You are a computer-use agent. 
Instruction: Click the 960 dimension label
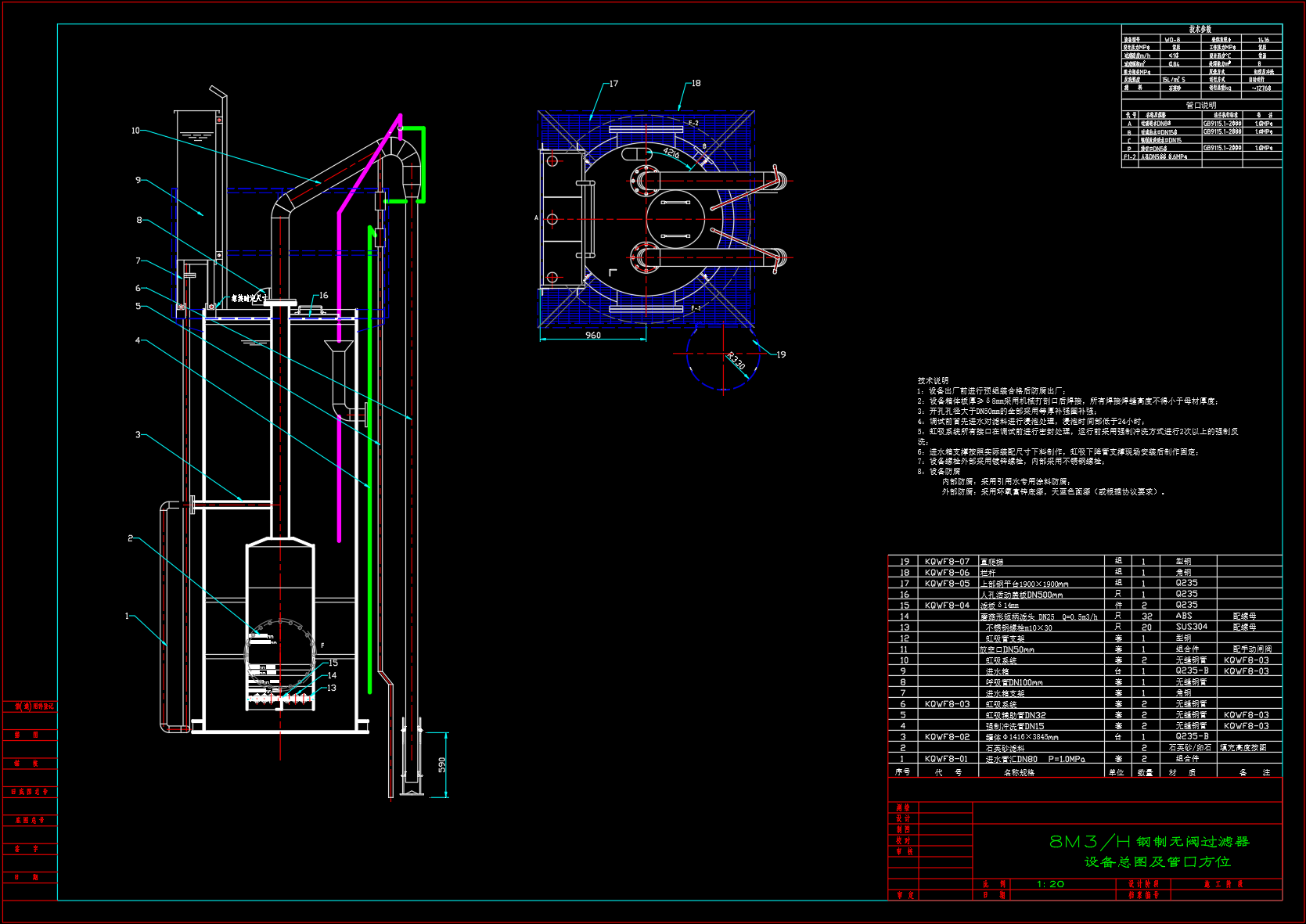(x=593, y=336)
